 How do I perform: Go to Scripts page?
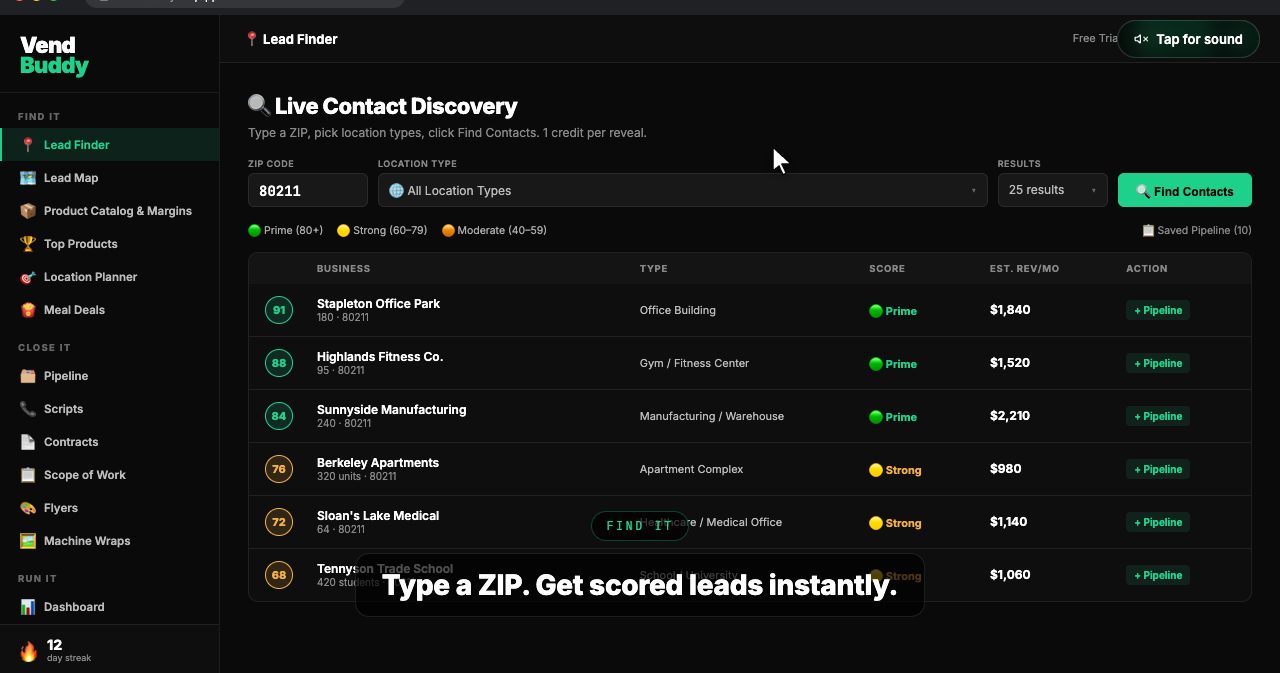[x=110, y=409]
